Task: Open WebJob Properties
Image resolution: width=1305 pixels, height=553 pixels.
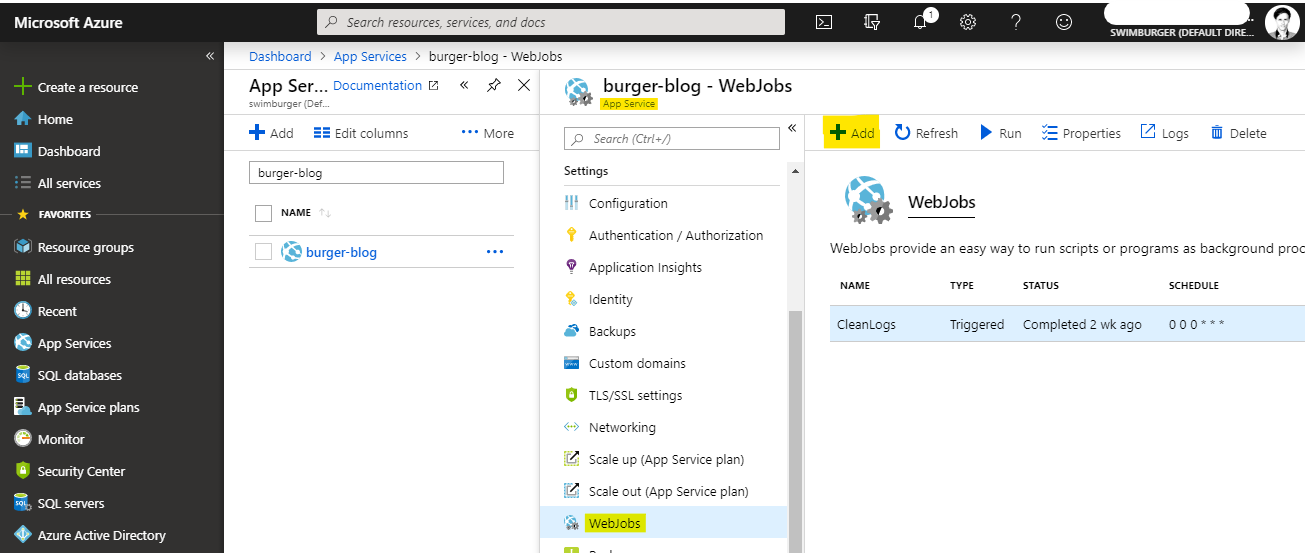Action: pyautogui.click(x=1081, y=133)
